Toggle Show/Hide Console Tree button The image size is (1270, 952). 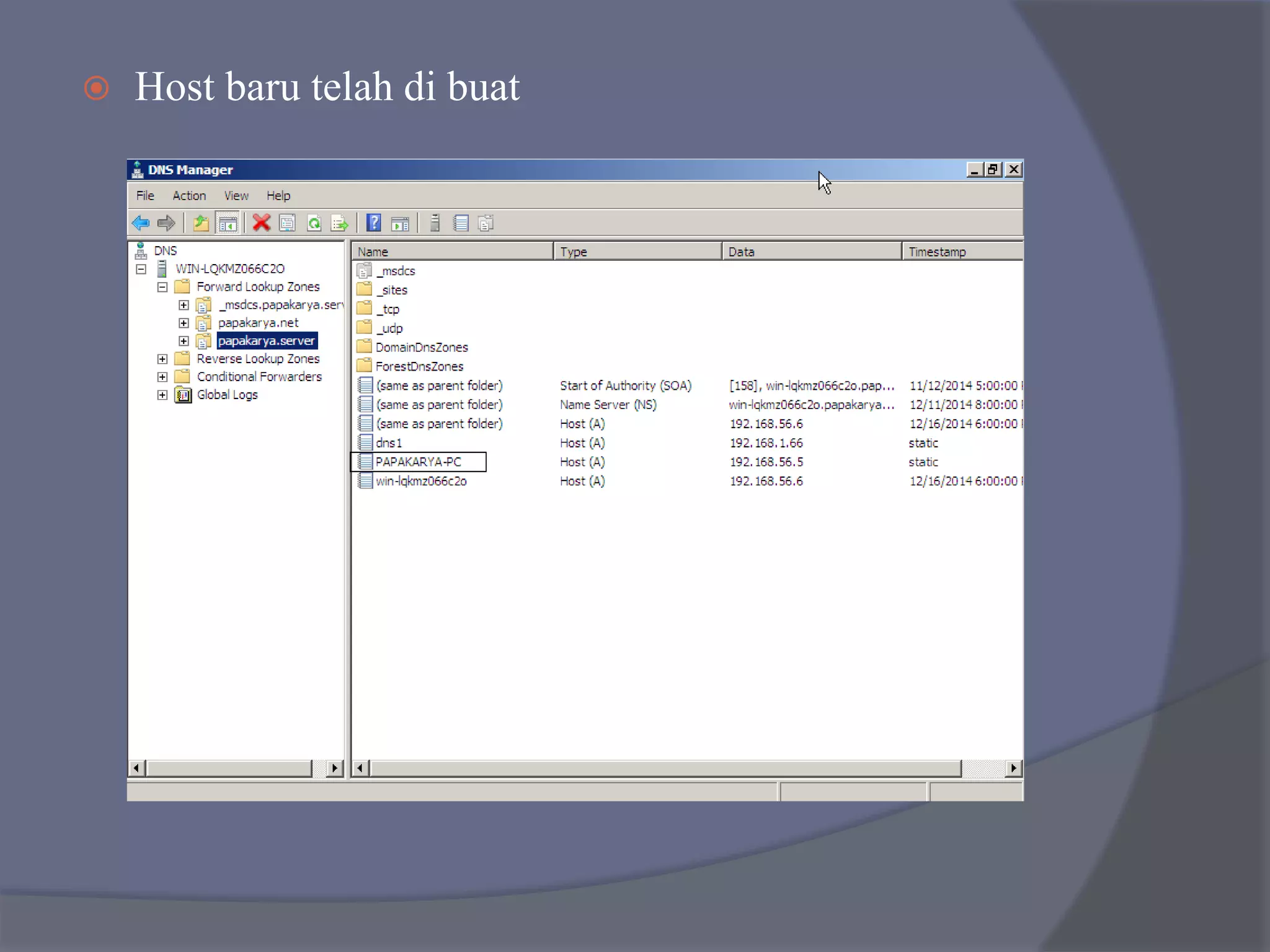pos(228,223)
